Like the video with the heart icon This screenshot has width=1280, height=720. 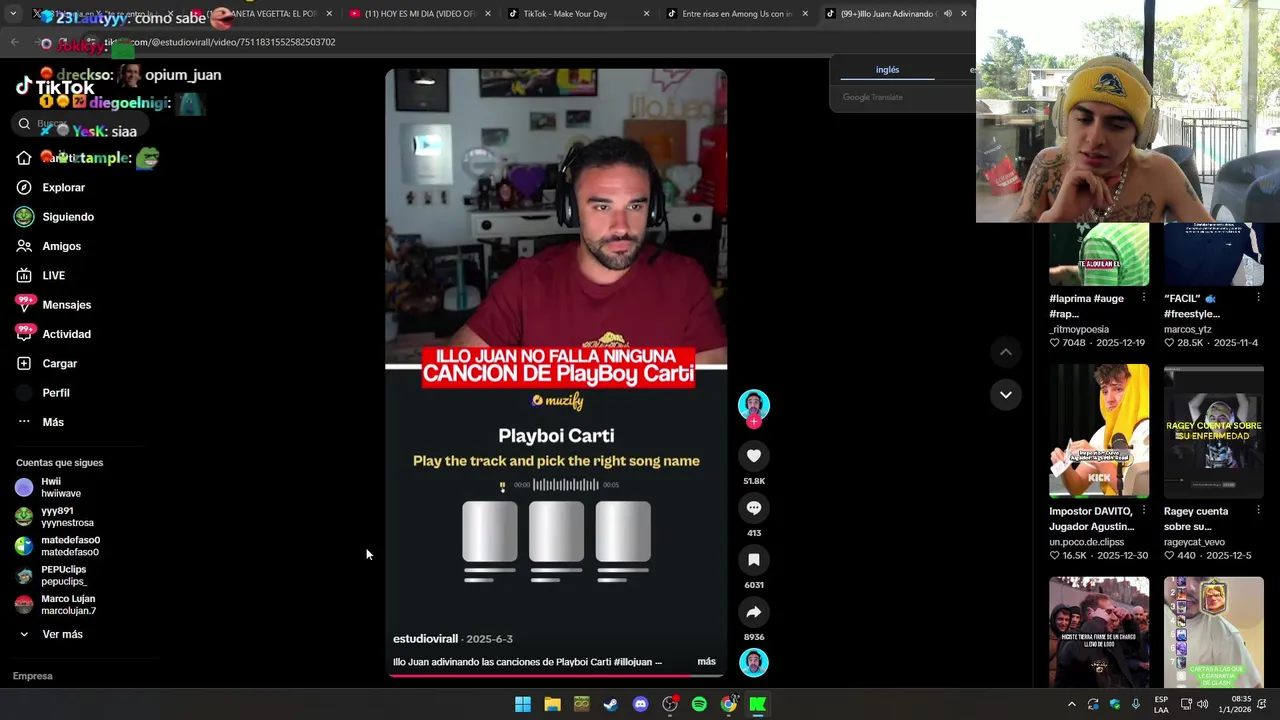754,456
